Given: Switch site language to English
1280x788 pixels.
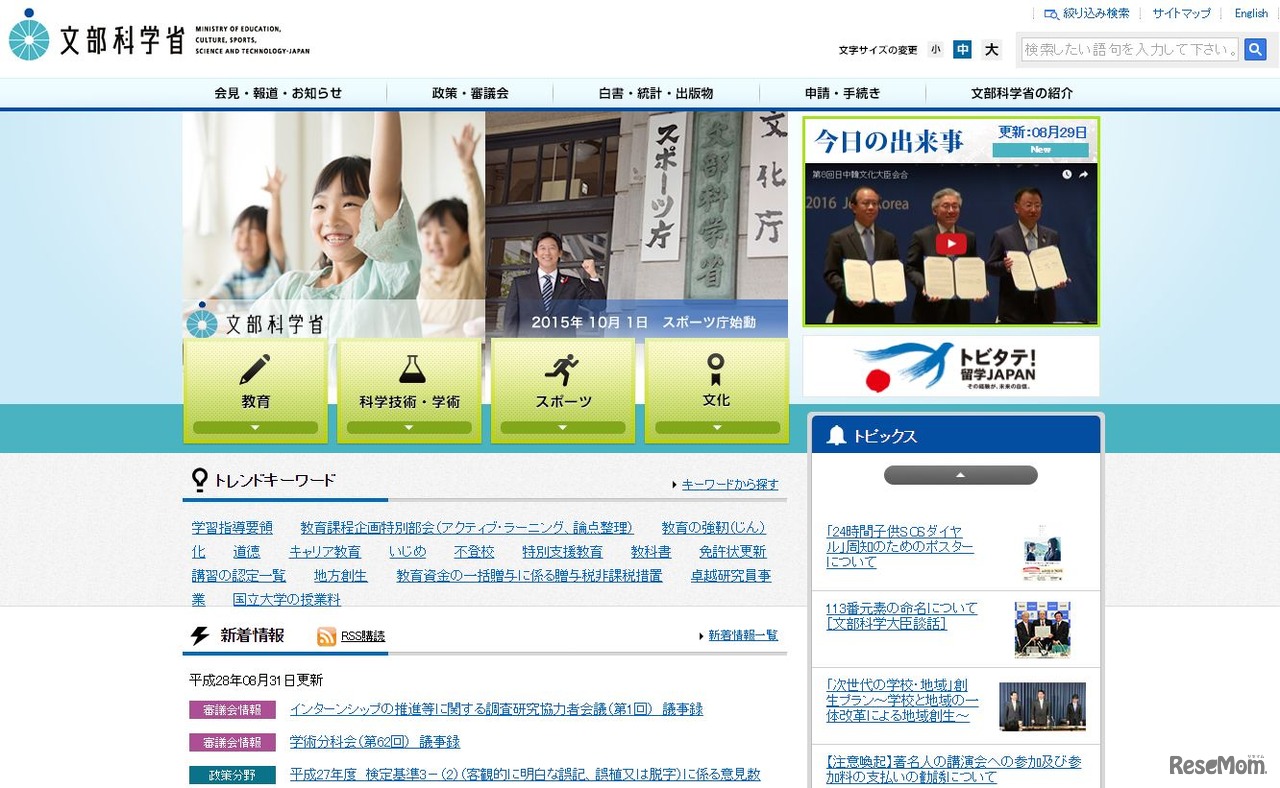Looking at the screenshot, I should (x=1250, y=13).
